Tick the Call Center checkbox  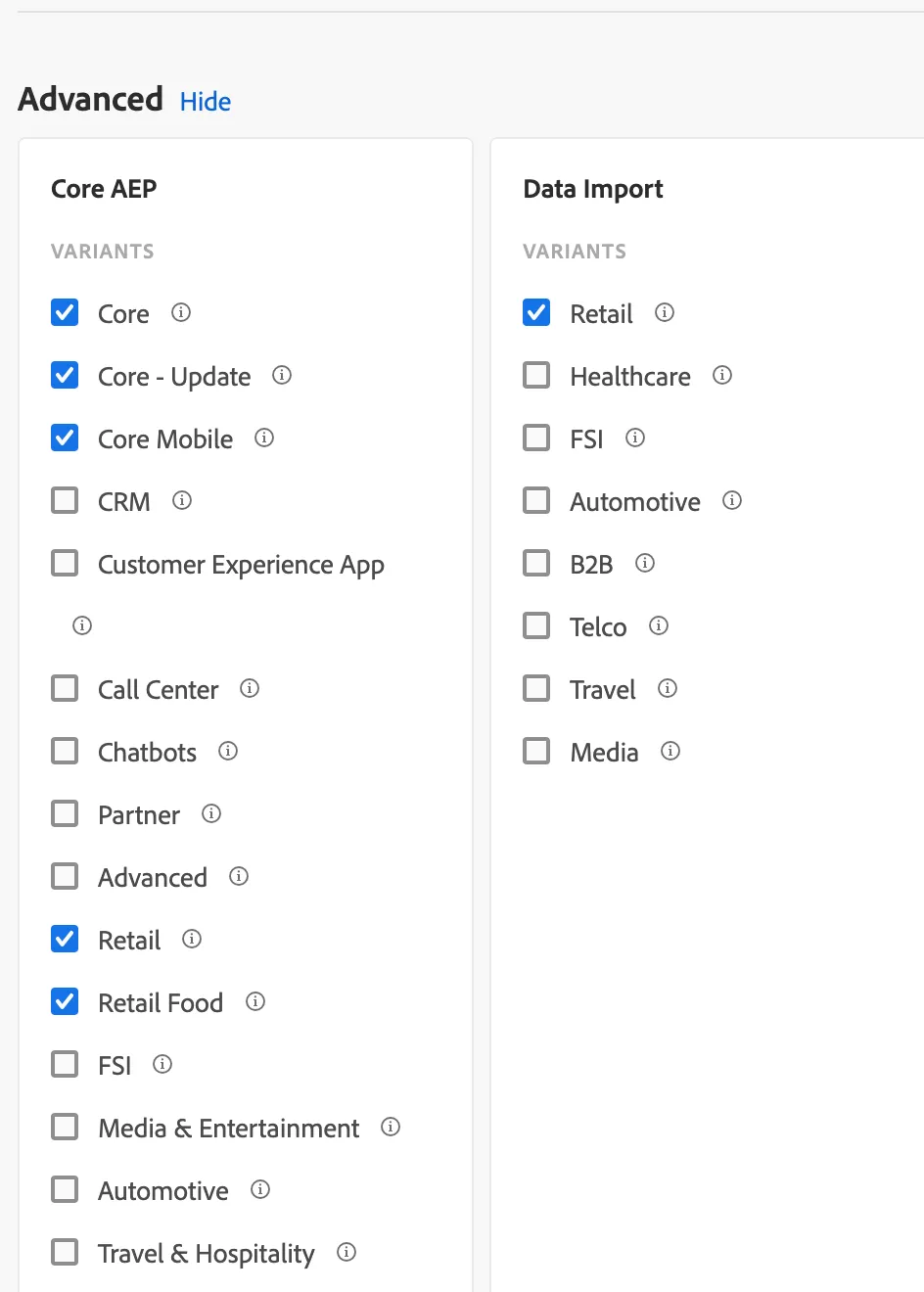65,688
